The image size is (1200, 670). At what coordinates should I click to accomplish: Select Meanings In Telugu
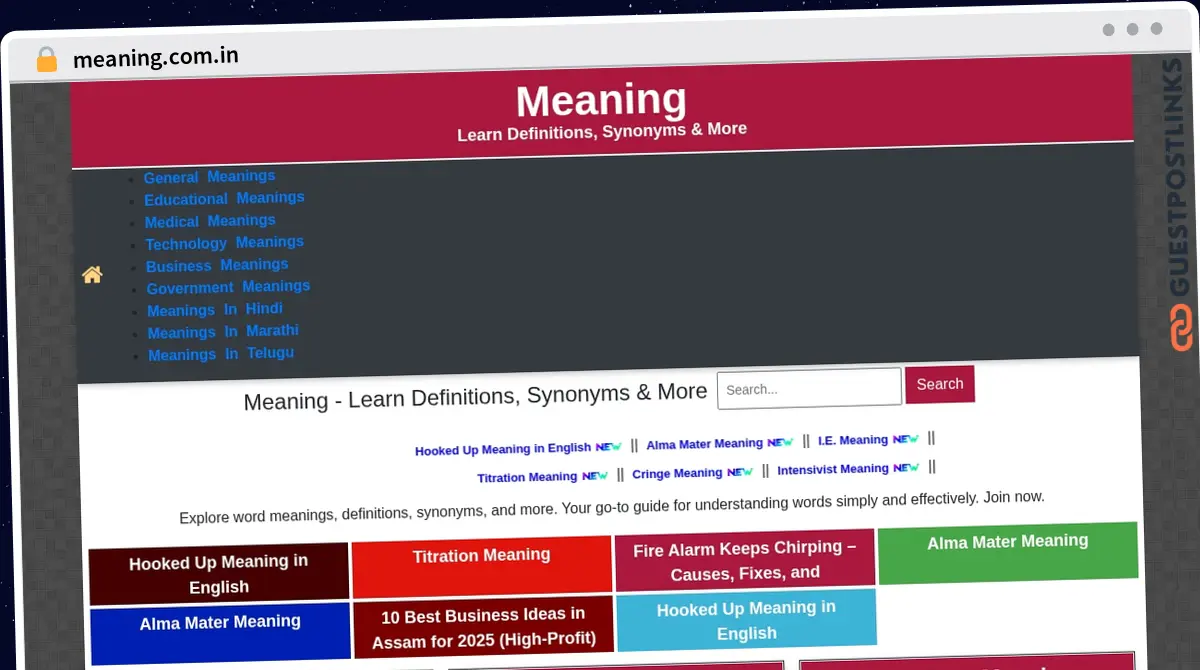219,353
